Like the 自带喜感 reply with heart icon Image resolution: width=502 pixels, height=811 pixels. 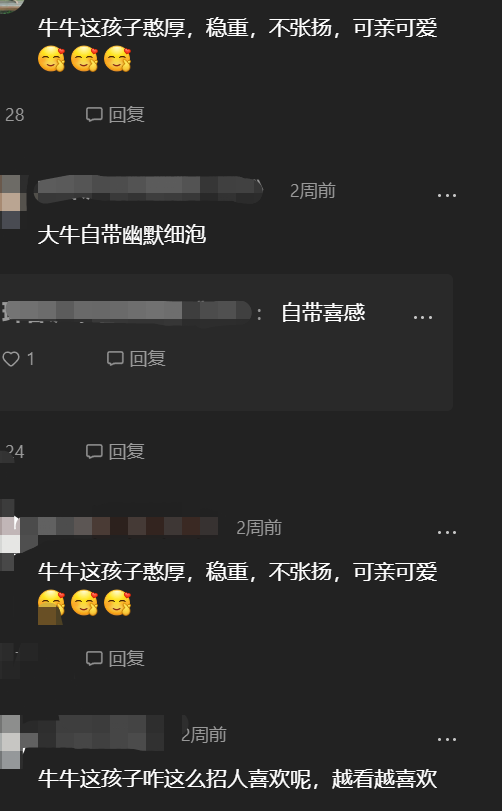point(11,358)
